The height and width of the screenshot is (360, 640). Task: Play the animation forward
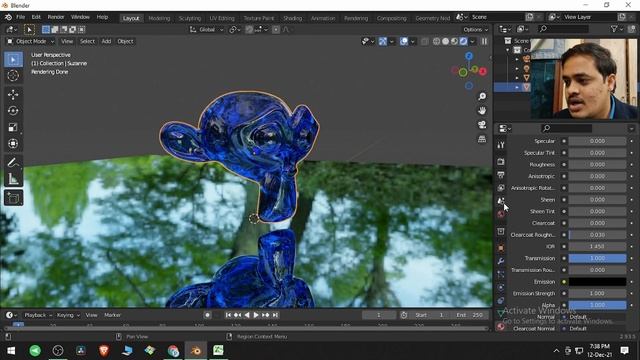coord(256,315)
